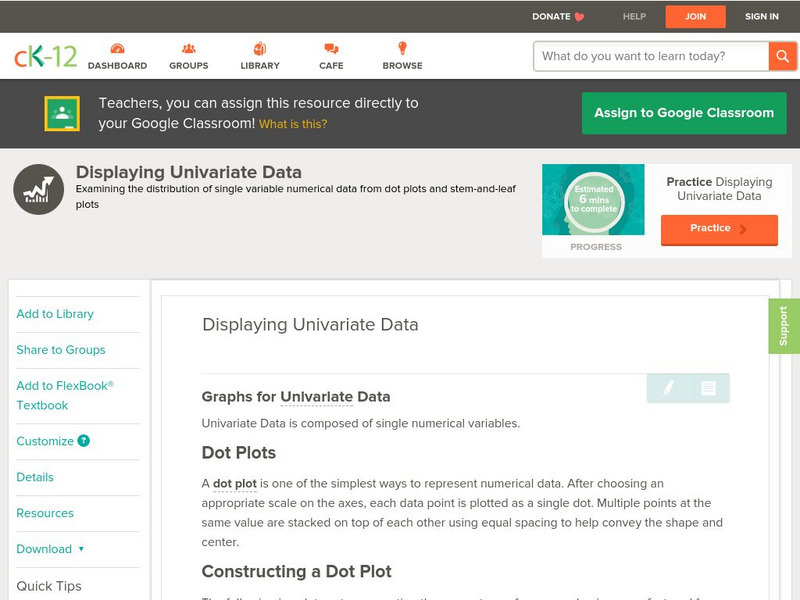This screenshot has width=800, height=600.
Task: Go to the DASHBOARD menu label
Action: pyautogui.click(x=117, y=66)
